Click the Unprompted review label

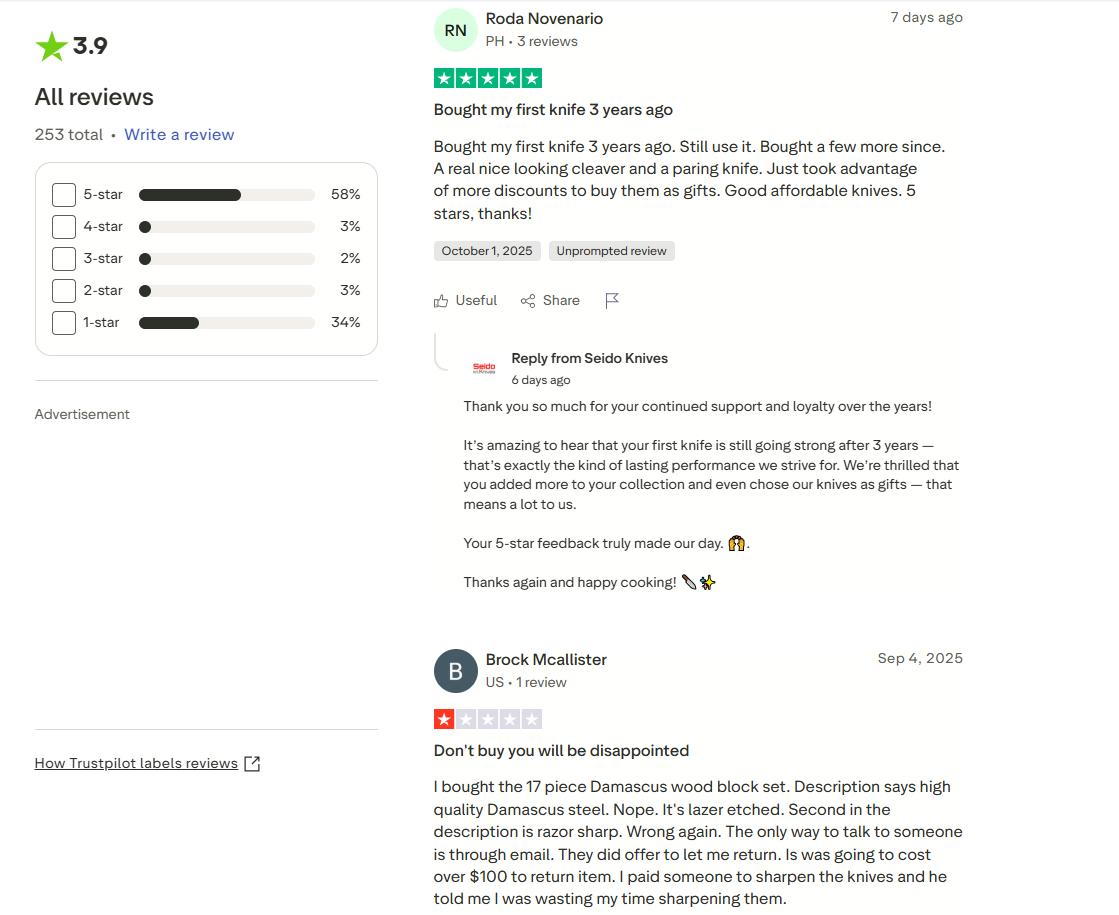(611, 251)
